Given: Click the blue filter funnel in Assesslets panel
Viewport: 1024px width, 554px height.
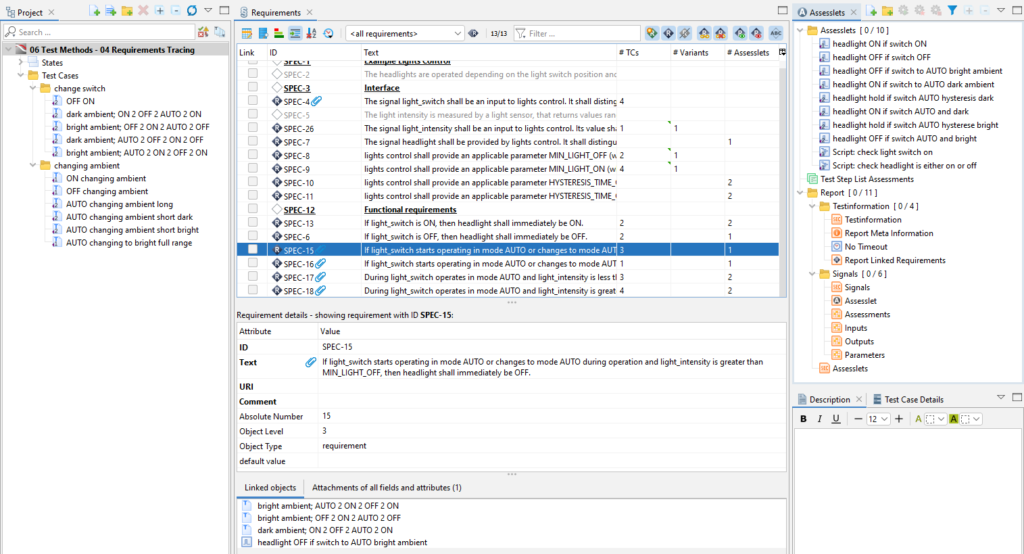Looking at the screenshot, I should coord(952,10).
